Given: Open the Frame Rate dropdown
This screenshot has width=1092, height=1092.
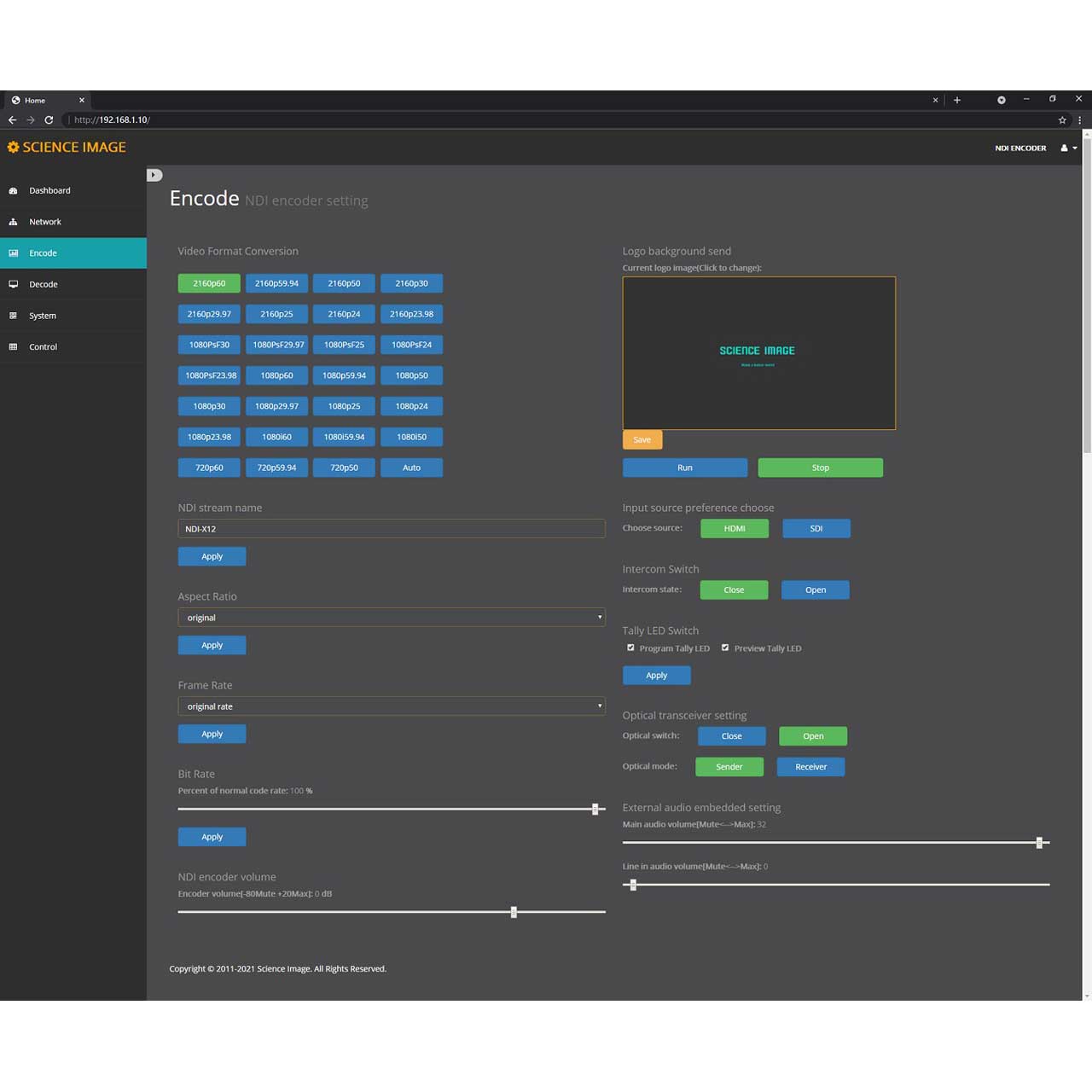Looking at the screenshot, I should pyautogui.click(x=391, y=706).
